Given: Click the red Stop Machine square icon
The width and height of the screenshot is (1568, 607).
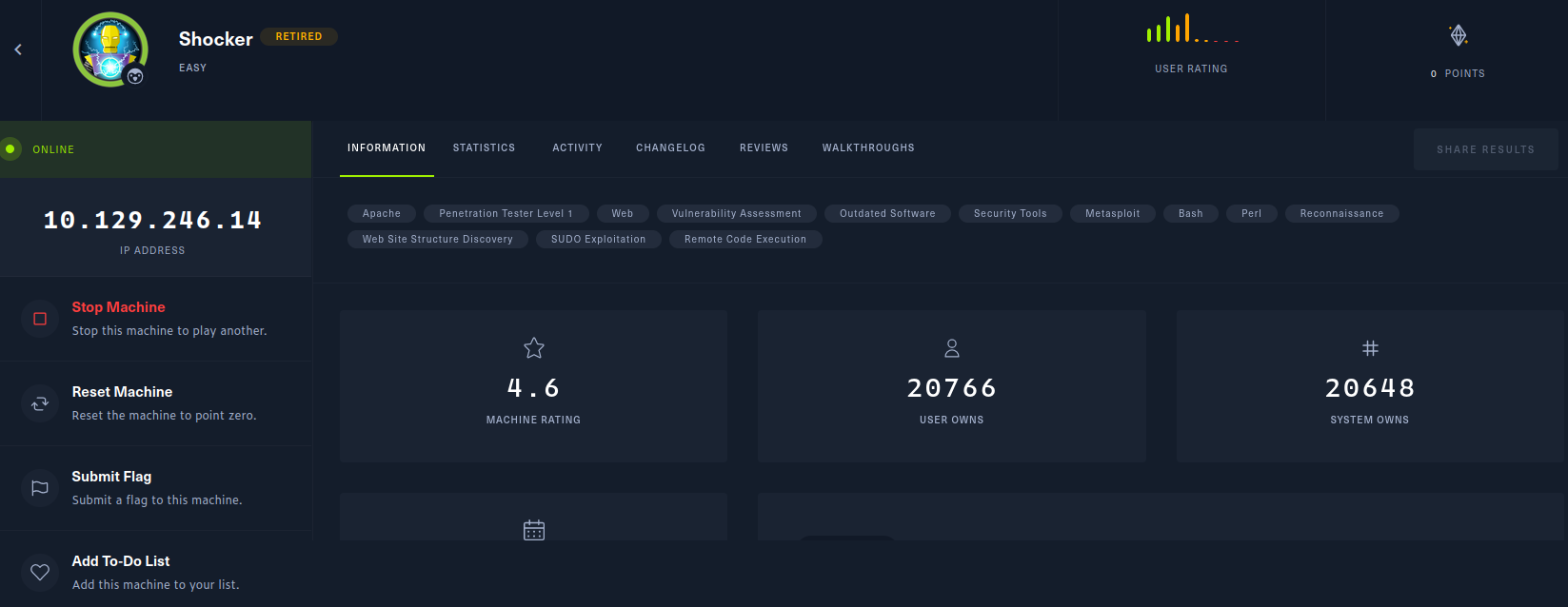Looking at the screenshot, I should 40,319.
